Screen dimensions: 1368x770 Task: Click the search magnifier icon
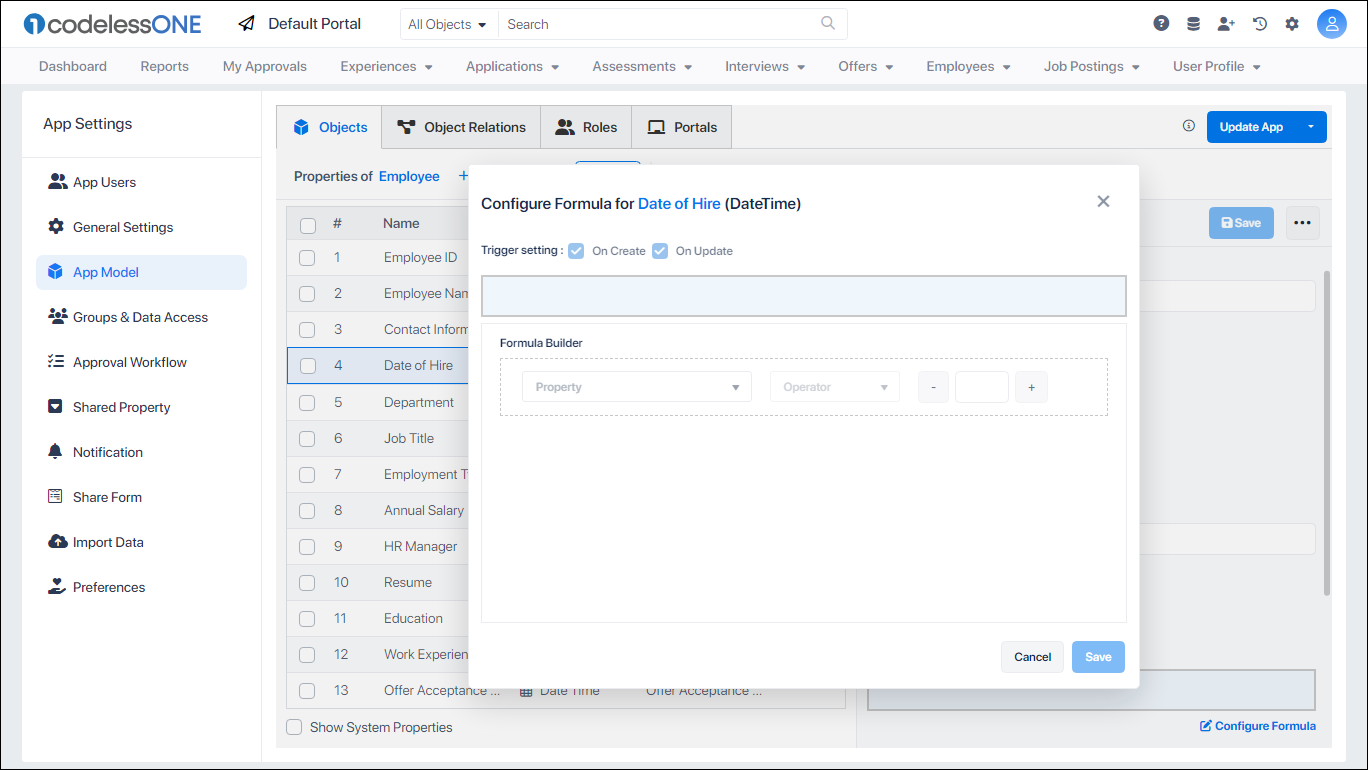click(x=828, y=24)
